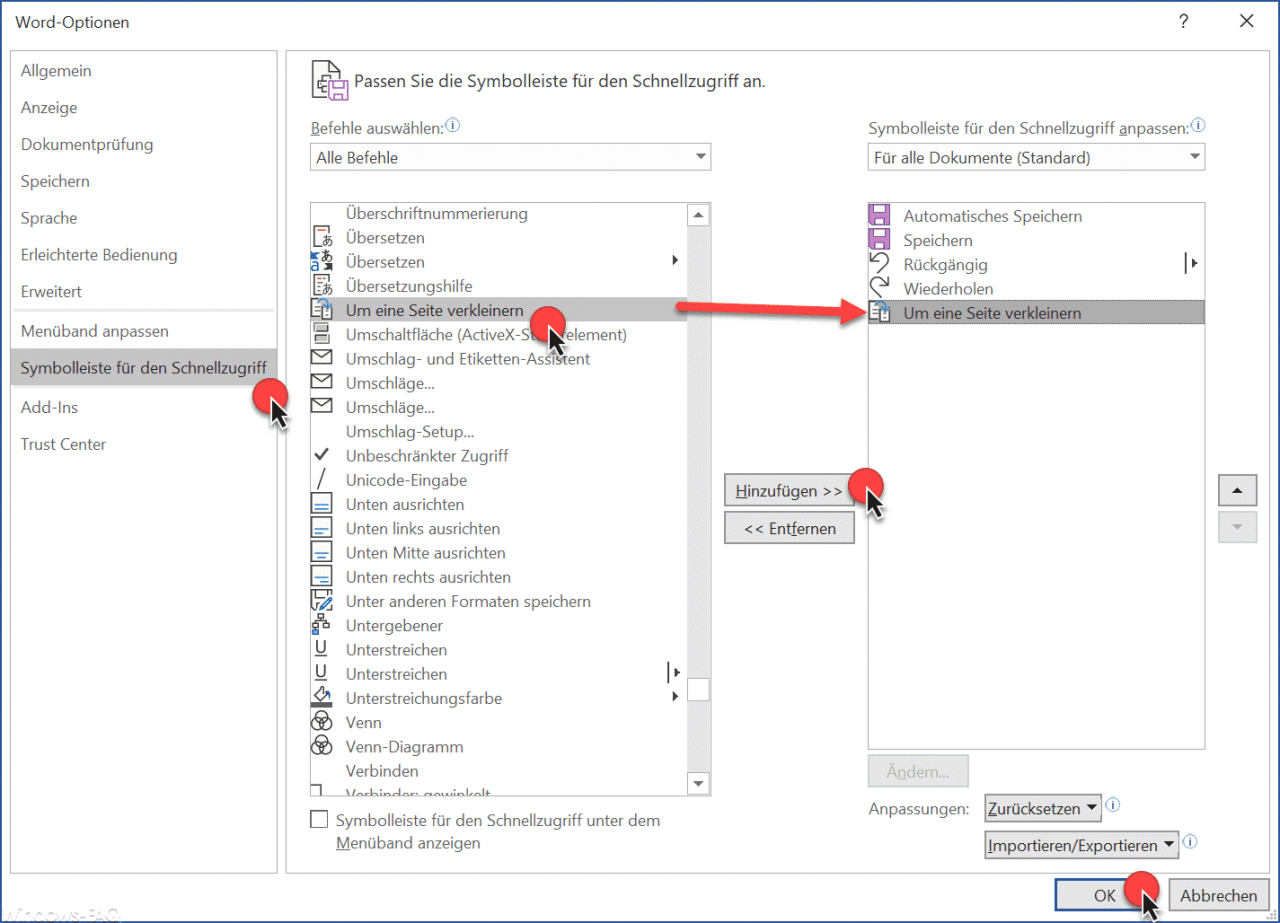Click the scroll-up arrow of command list
Screen dimensions: 1280x923
click(x=699, y=214)
